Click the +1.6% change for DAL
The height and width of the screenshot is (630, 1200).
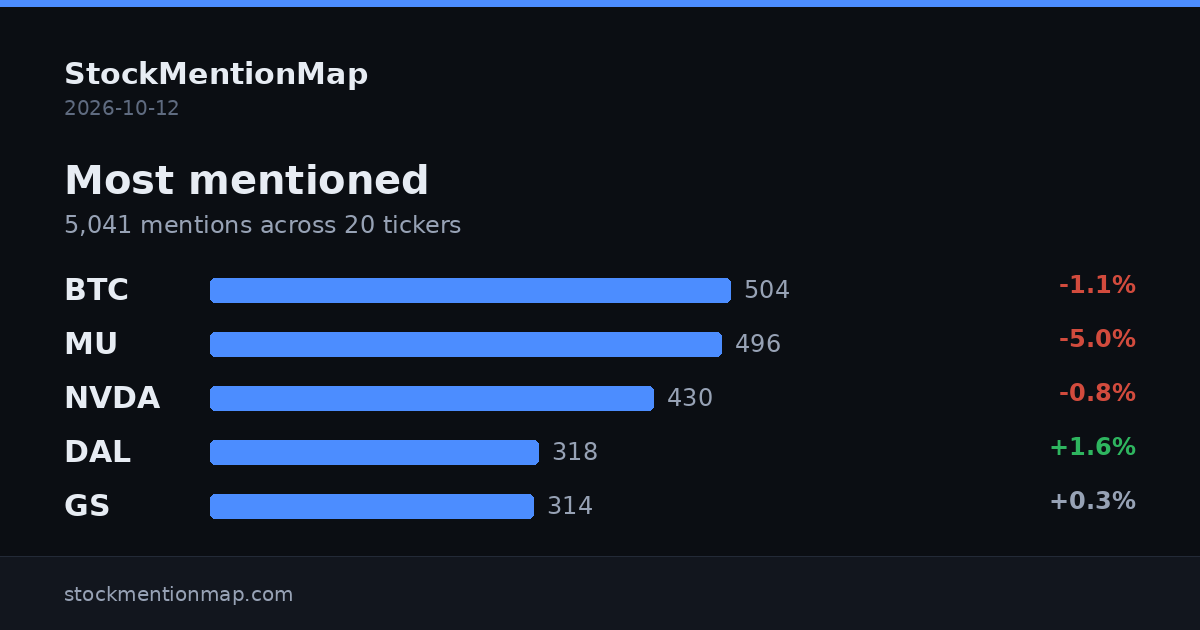[x=1092, y=447]
